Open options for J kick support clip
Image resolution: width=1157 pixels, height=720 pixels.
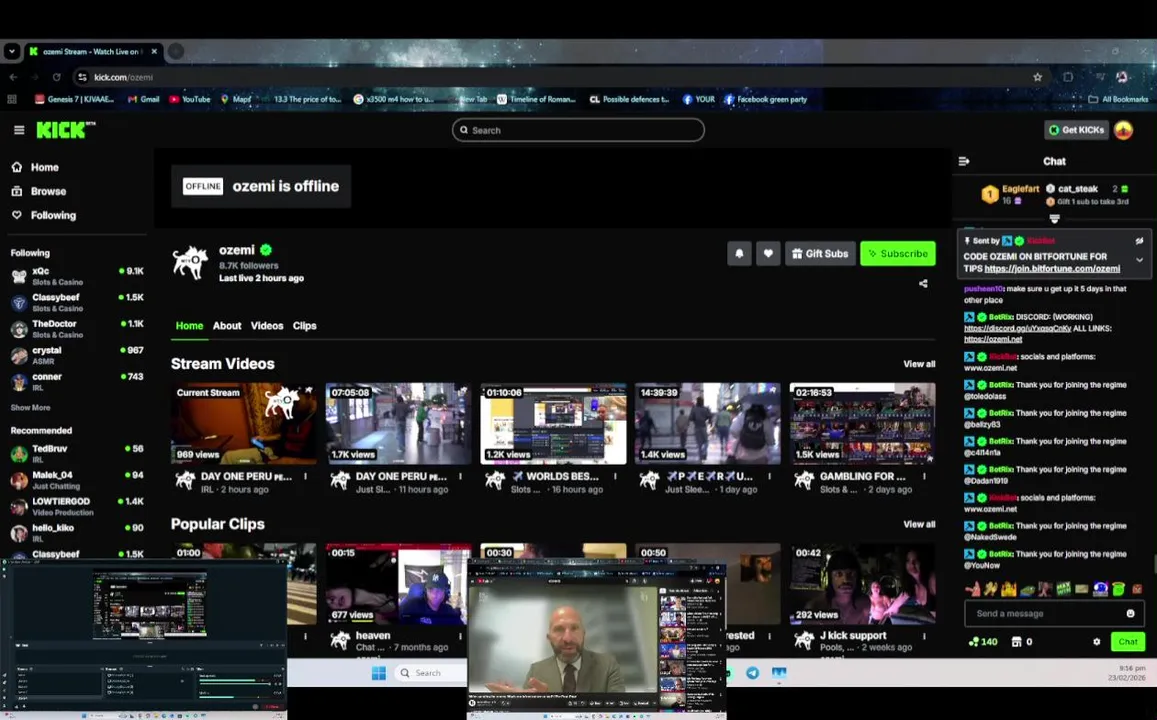[924, 636]
